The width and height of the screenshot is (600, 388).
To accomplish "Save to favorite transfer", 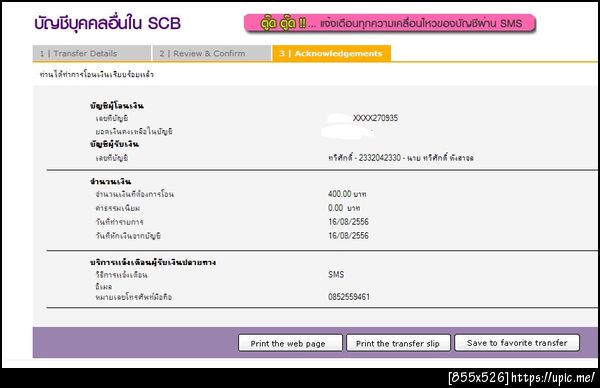I will click(517, 342).
